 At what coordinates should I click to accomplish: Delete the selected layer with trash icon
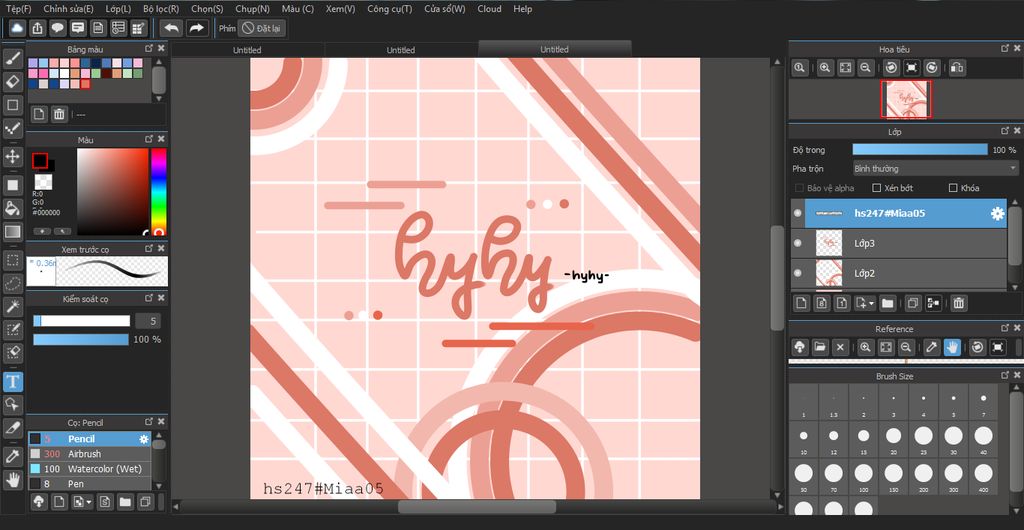coord(958,303)
